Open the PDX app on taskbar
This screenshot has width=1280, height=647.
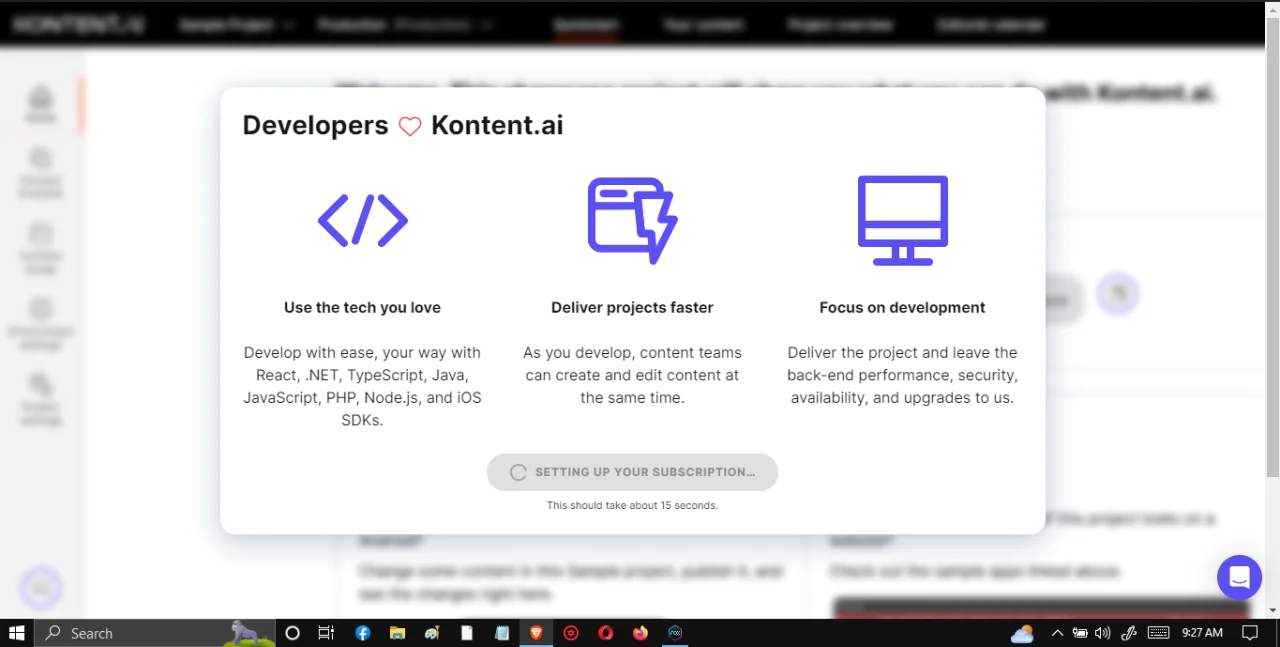(x=675, y=633)
